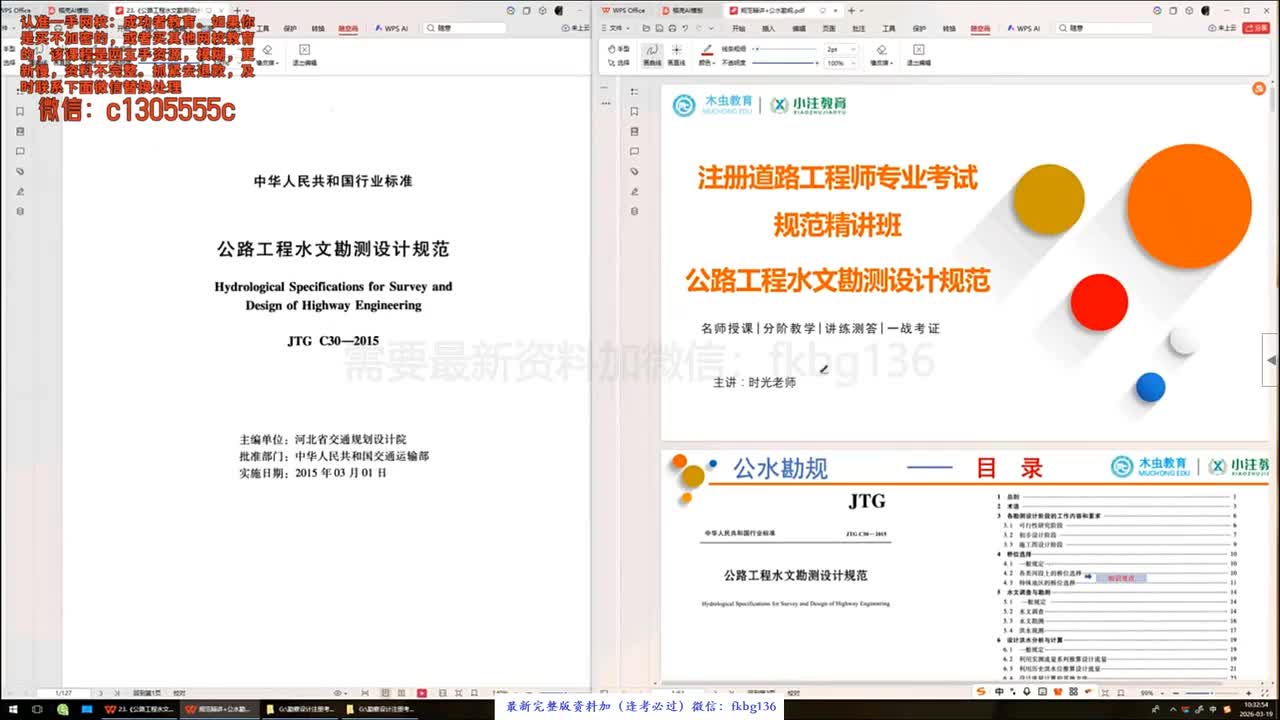Screen dimensions: 1280x720
Task: Switch to the WPS Office home tab, right window
Action: [x=625, y=10]
